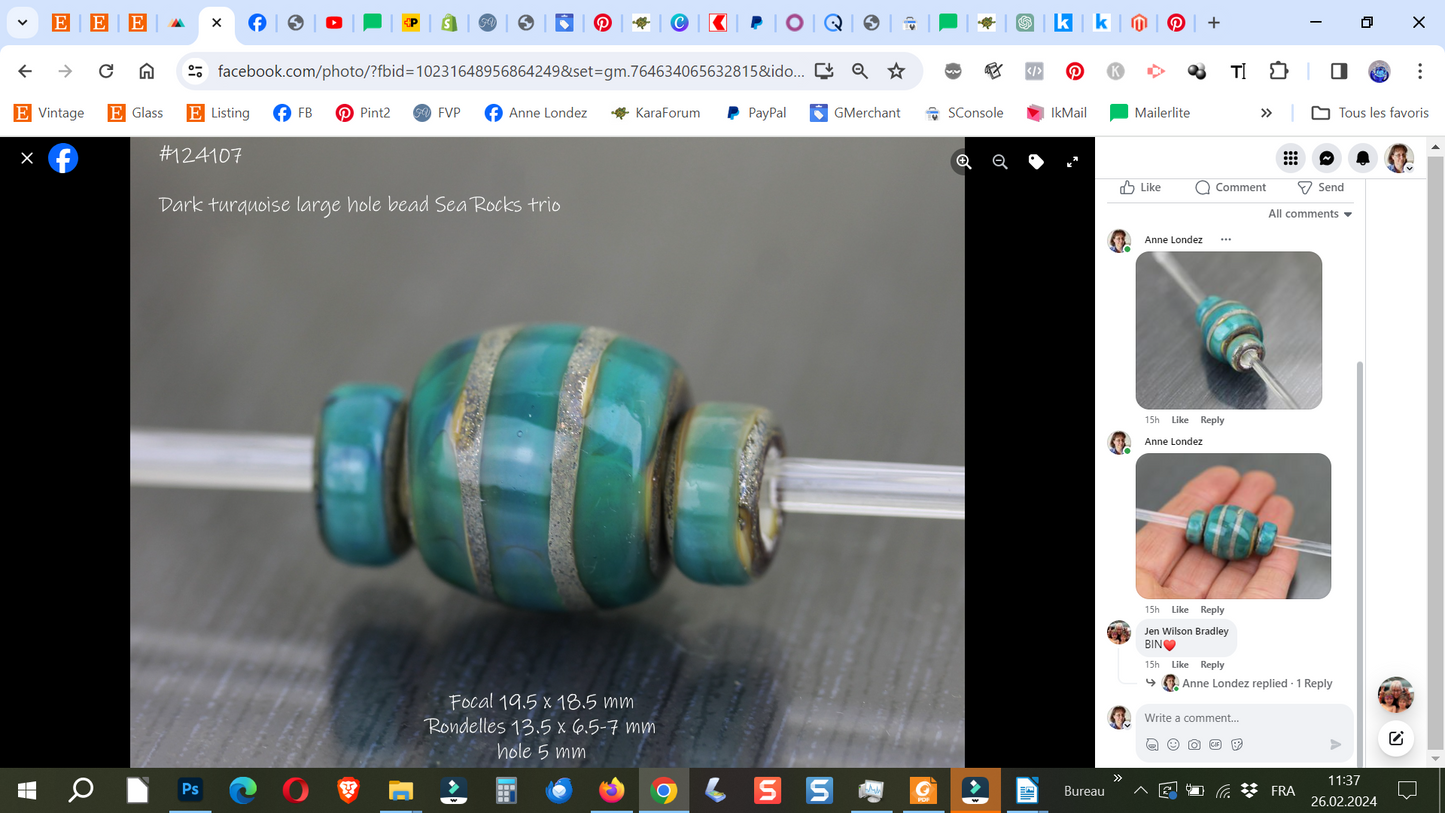Open the Pinterest extension icon
Viewport: 1445px width, 813px height.
[x=1074, y=71]
